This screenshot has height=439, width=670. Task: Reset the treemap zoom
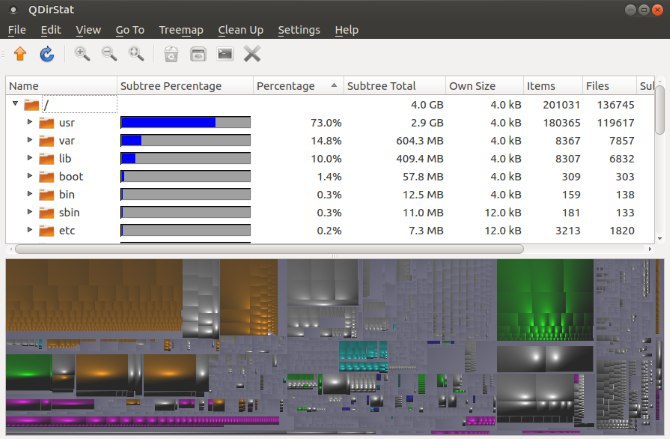coord(136,54)
